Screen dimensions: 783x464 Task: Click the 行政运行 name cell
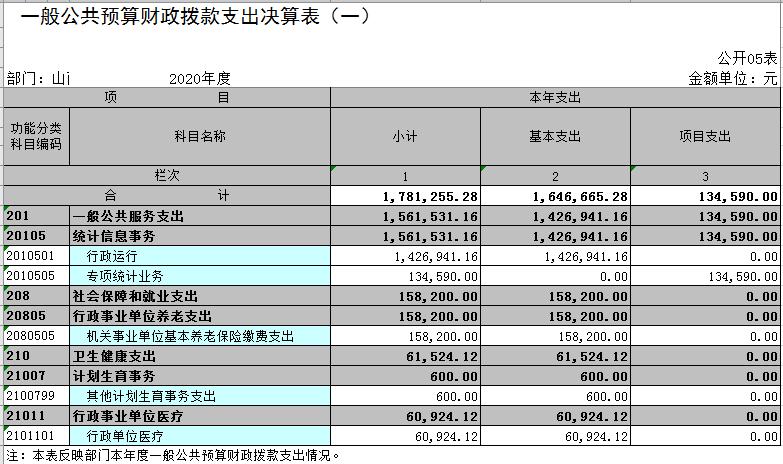click(x=200, y=256)
